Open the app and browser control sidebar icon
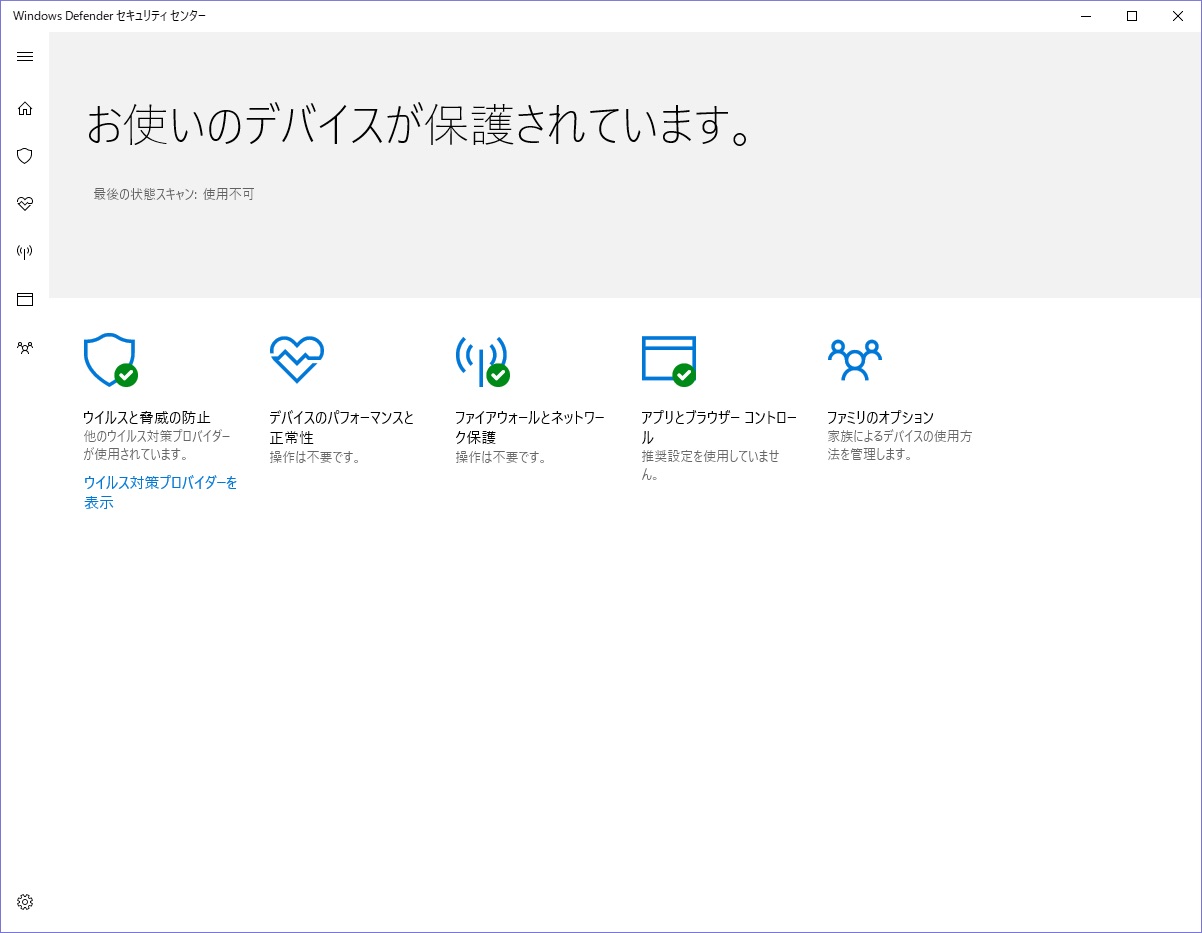 pos(25,299)
